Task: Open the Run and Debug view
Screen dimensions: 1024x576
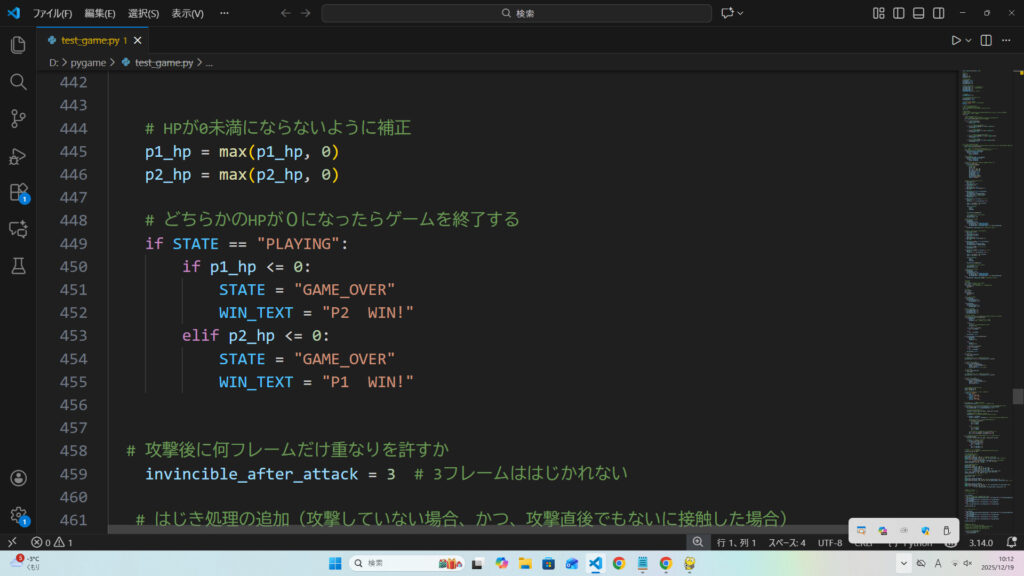Action: [17, 156]
